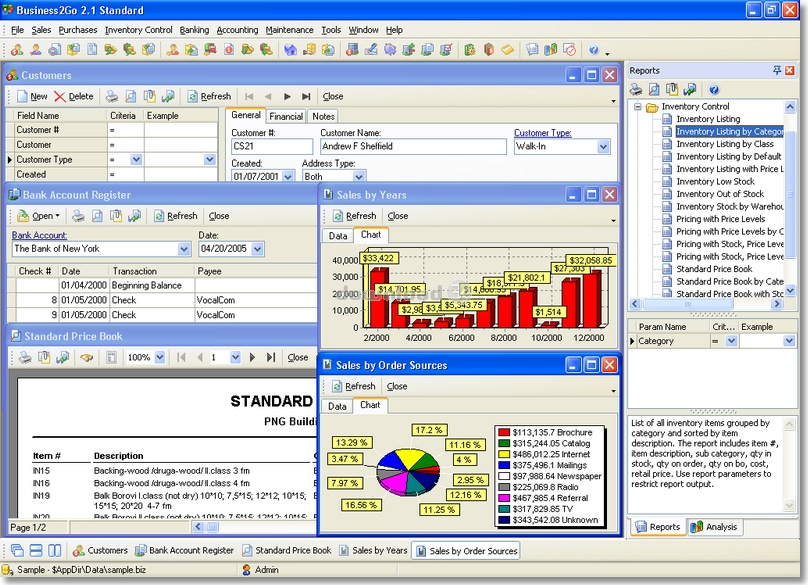Open the Bank Account dropdown list

click(x=184, y=249)
